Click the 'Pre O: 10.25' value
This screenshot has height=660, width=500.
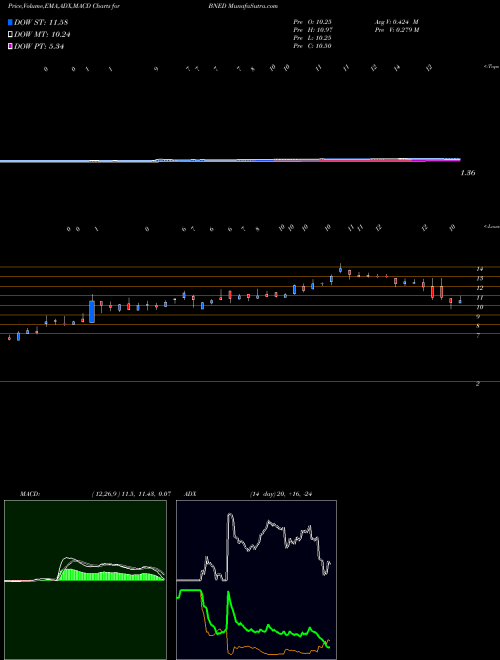coord(312,22)
